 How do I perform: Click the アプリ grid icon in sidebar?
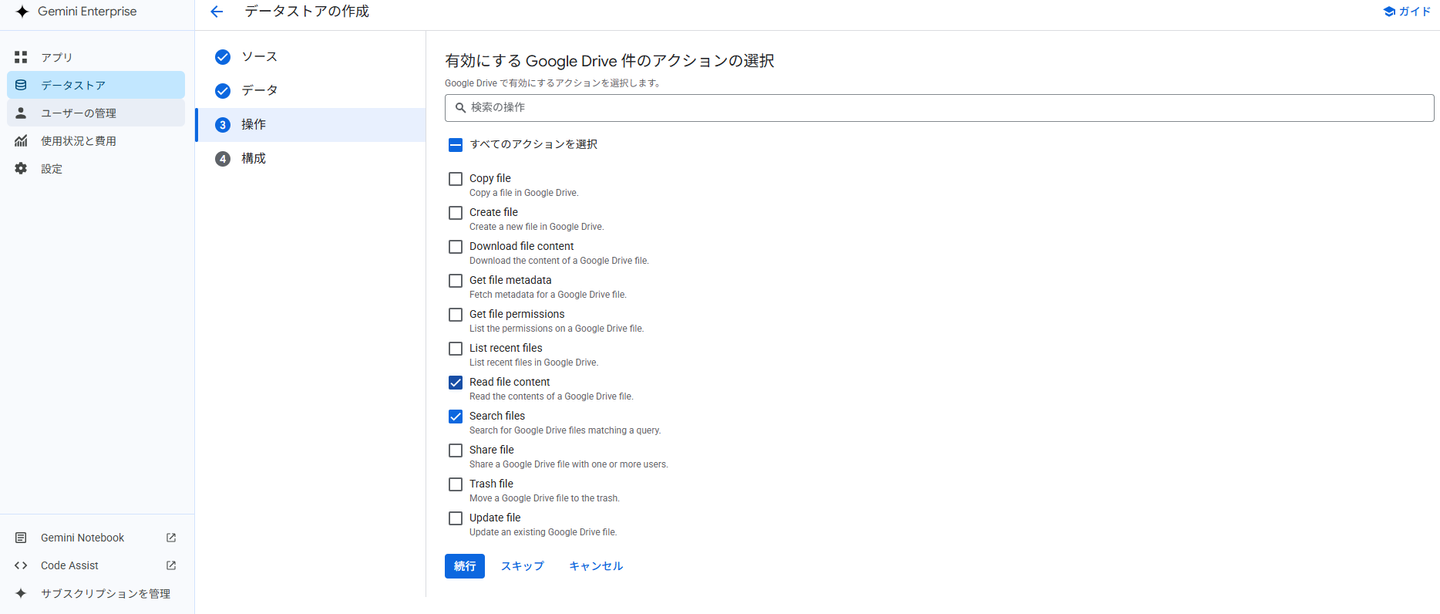(x=21, y=57)
